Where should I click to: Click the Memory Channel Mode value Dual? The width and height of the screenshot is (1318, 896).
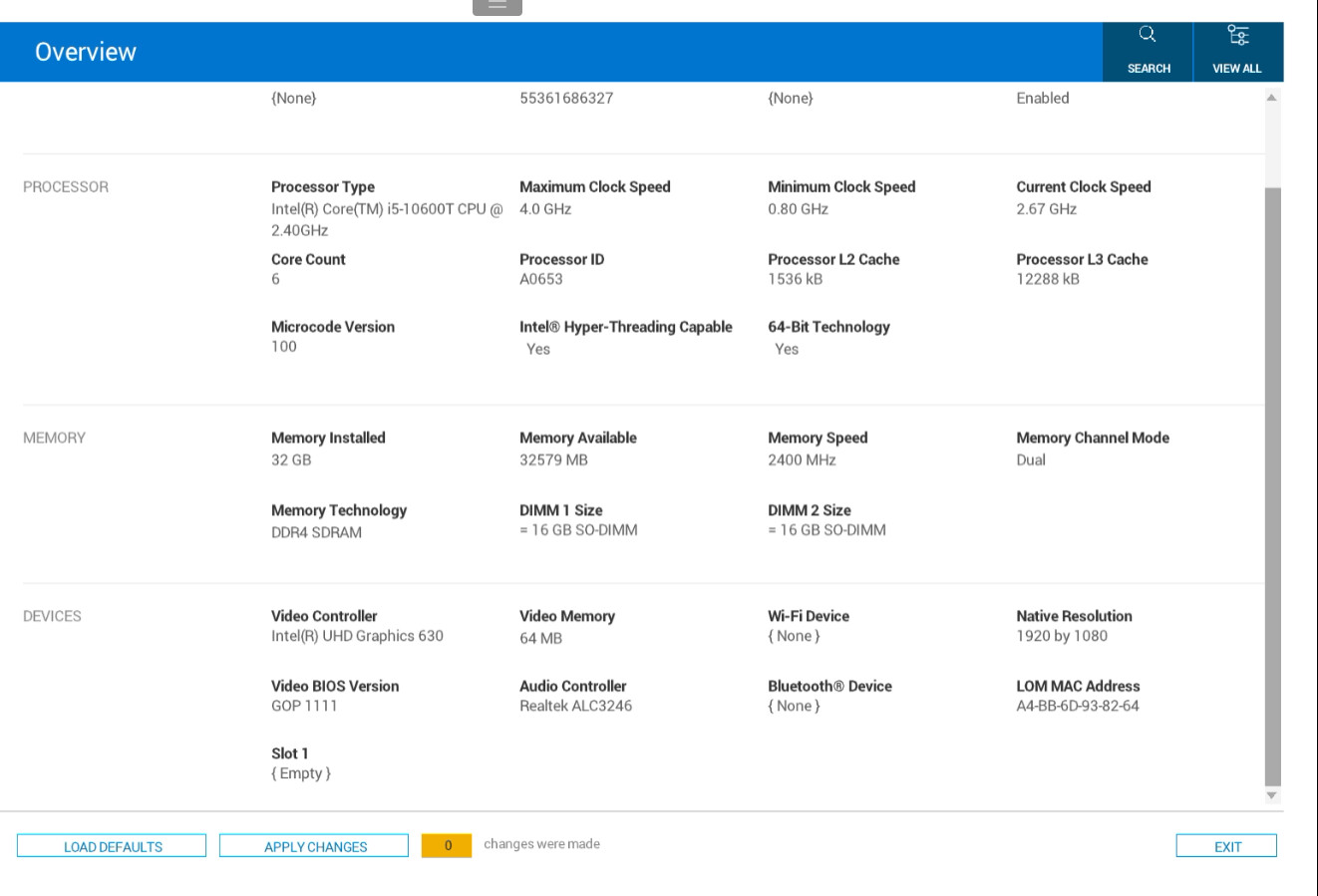[1031, 460]
